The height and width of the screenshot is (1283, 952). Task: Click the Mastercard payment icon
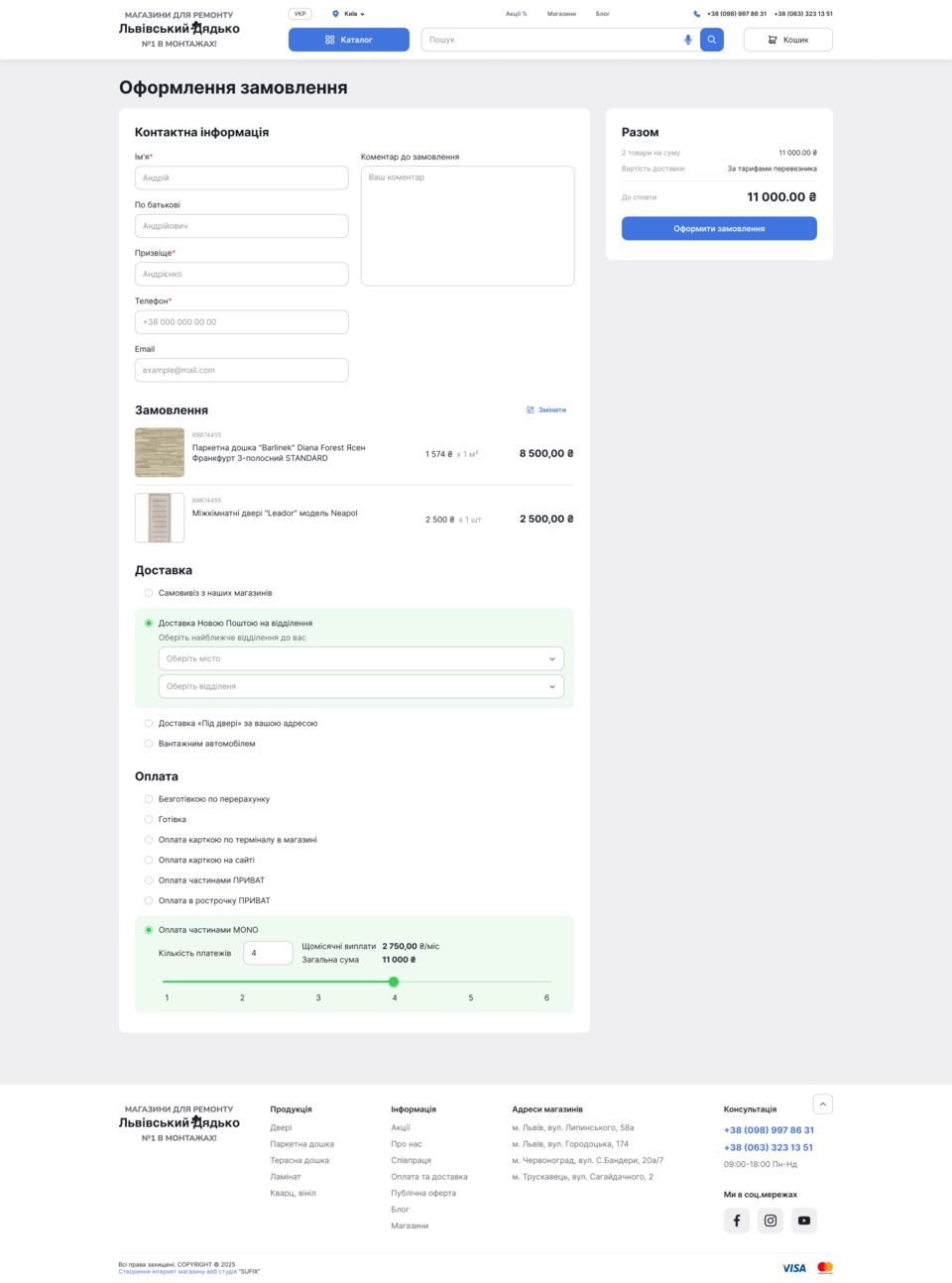pyautogui.click(x=825, y=1267)
